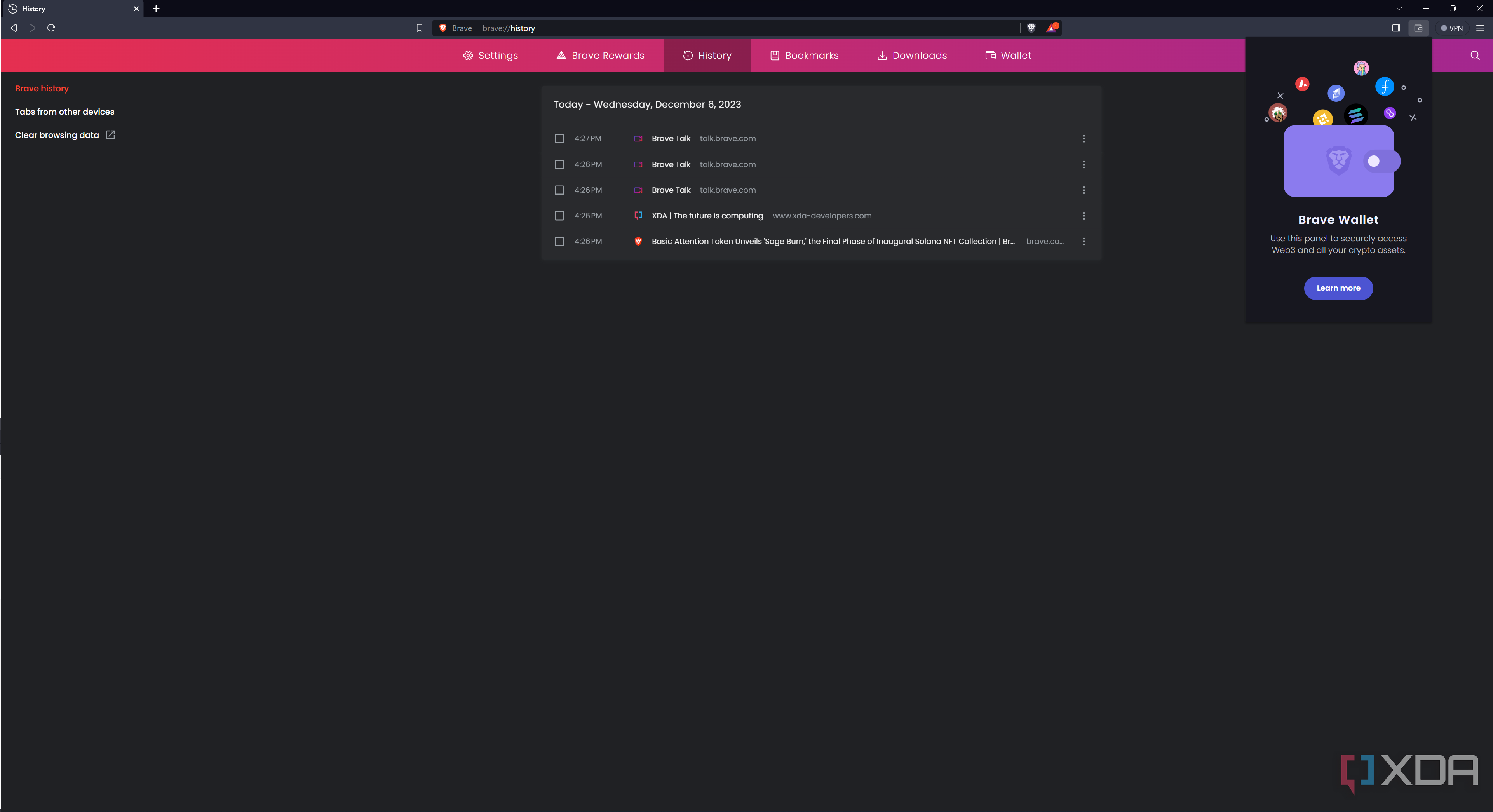Open three-dot menu for XDA entry
This screenshot has height=812, width=1493.
pos(1084,216)
